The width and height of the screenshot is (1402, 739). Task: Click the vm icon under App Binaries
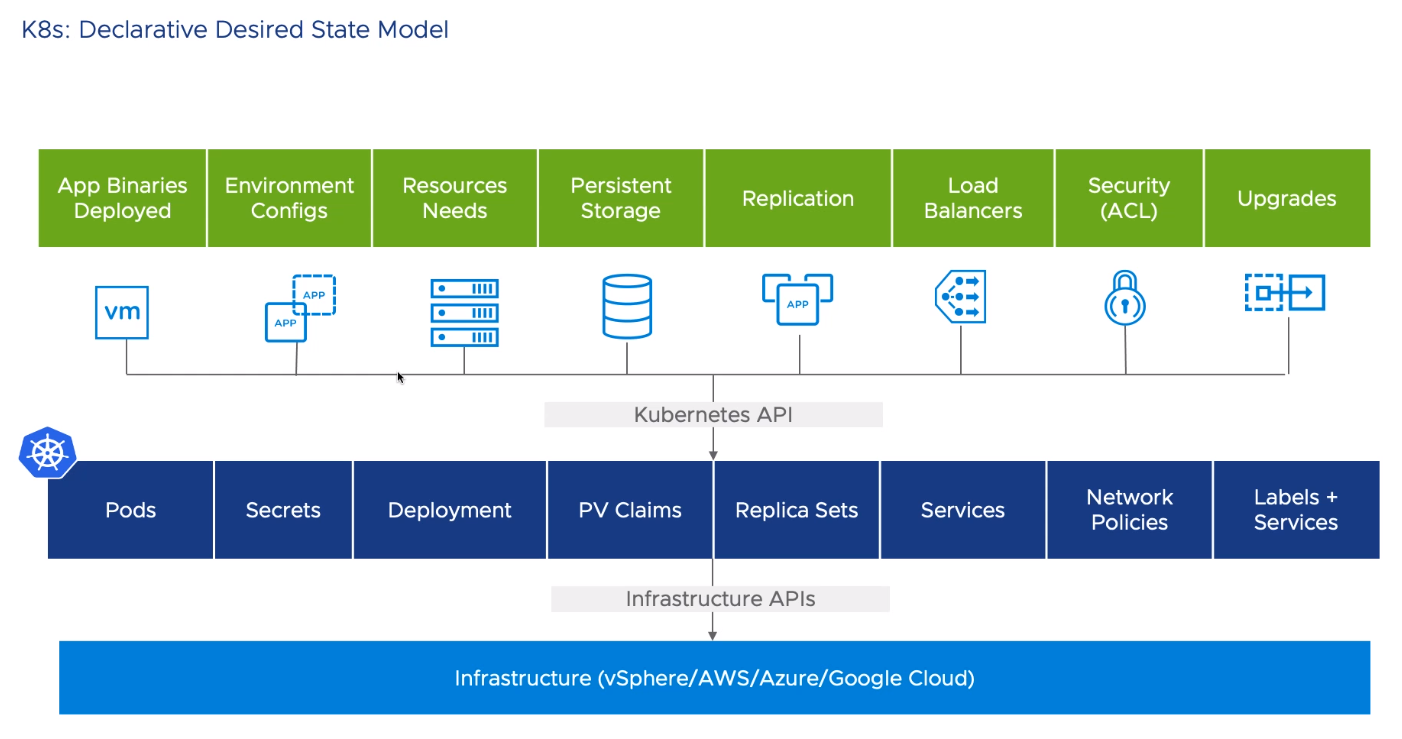122,311
